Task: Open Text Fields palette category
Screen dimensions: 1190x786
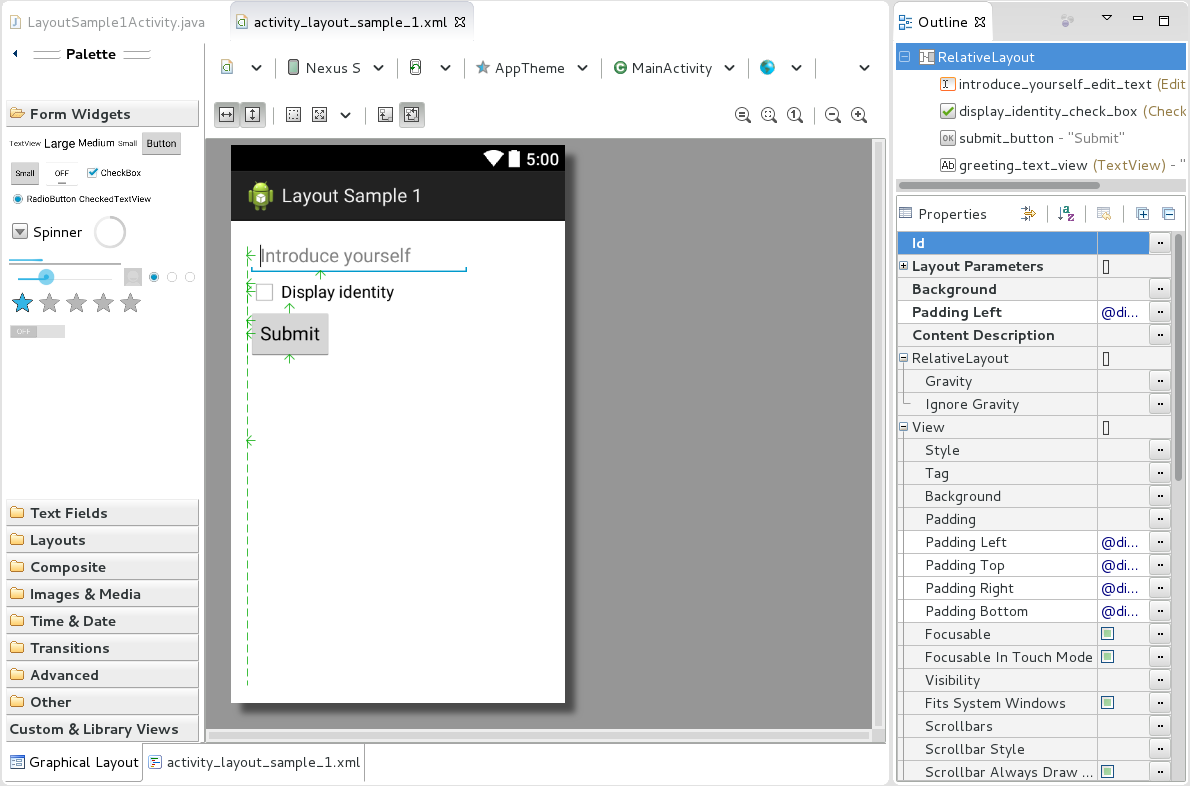Action: [102, 513]
